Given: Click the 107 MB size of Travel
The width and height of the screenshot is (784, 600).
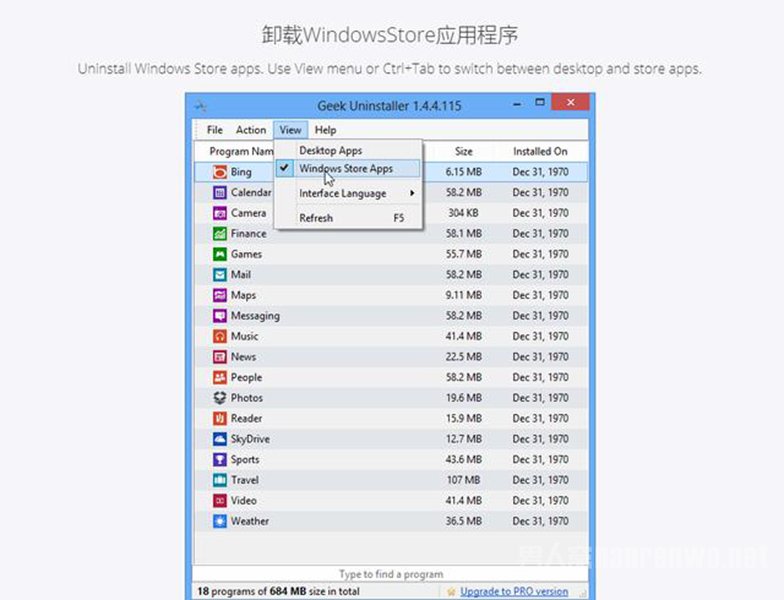Looking at the screenshot, I should coord(464,480).
